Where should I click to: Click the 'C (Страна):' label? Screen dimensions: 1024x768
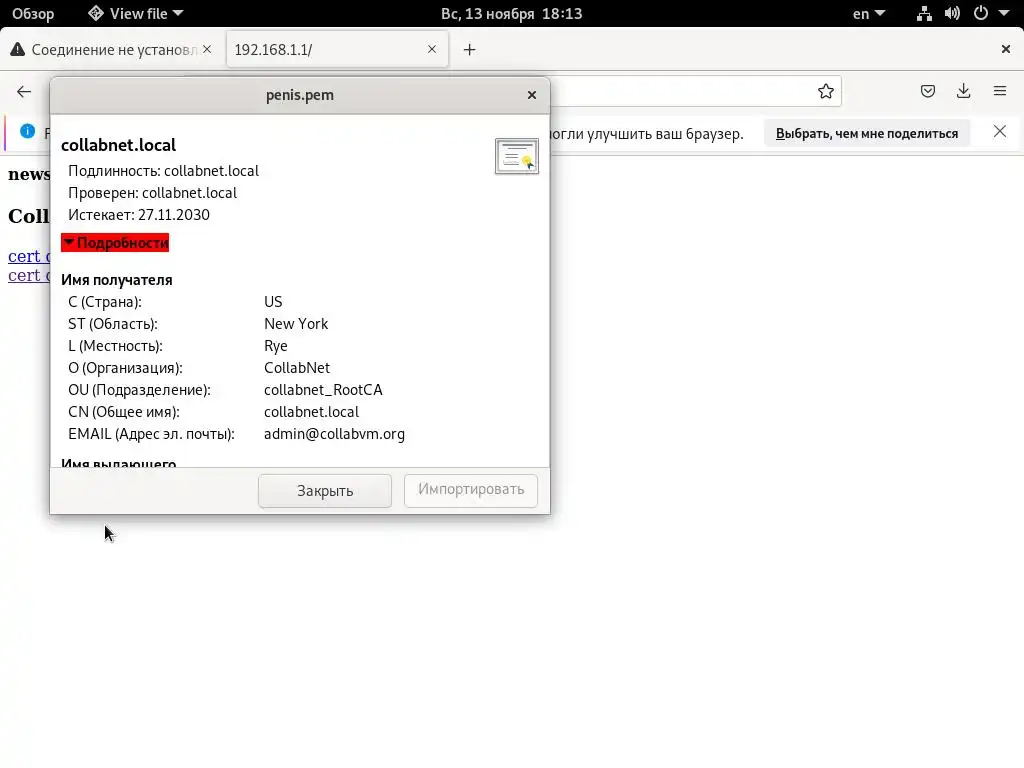click(x=104, y=302)
